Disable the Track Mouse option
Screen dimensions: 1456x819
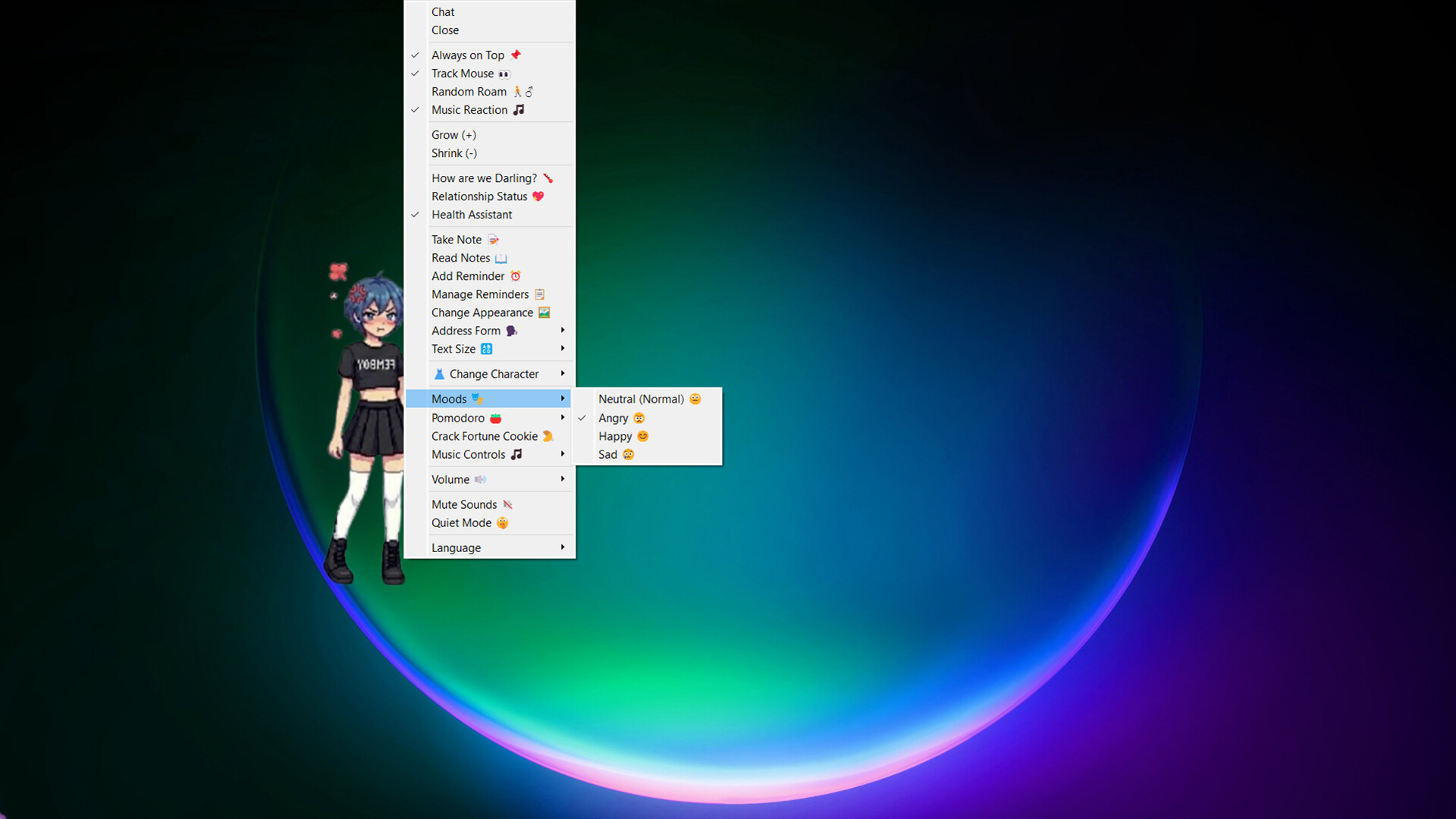pyautogui.click(x=463, y=74)
